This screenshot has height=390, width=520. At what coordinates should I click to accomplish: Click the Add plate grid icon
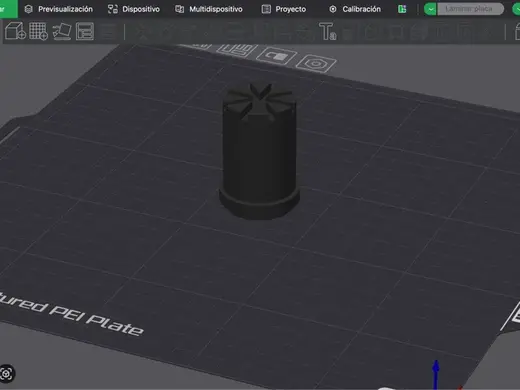point(38,31)
